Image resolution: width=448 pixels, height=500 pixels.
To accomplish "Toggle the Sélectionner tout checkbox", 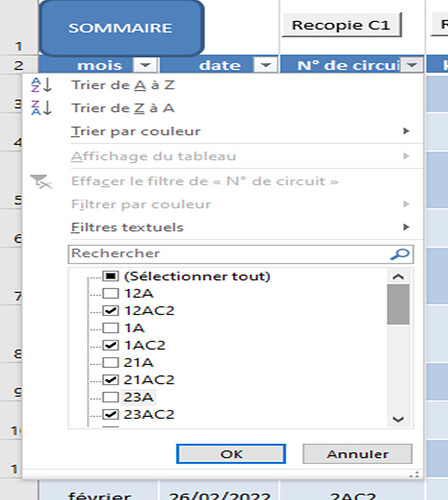I will (110, 276).
